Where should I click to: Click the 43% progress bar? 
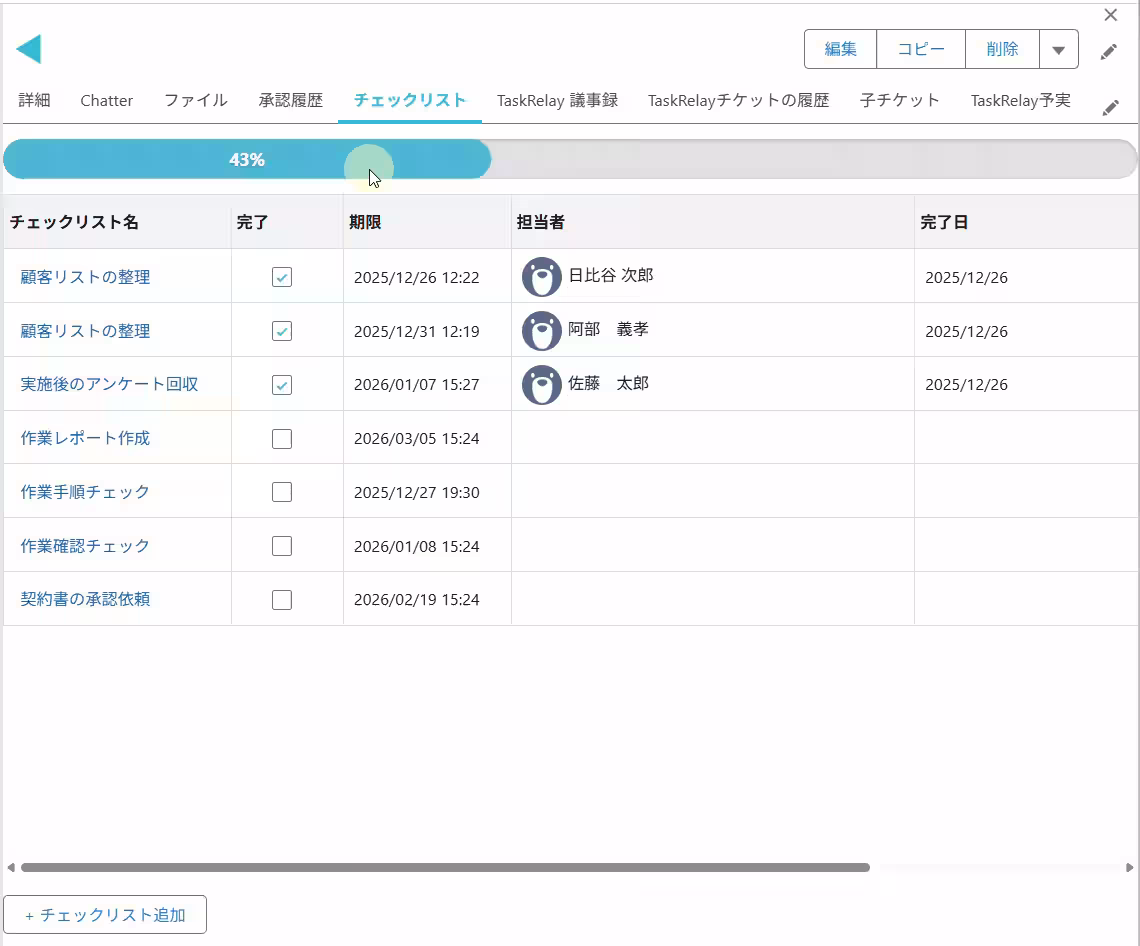247,160
